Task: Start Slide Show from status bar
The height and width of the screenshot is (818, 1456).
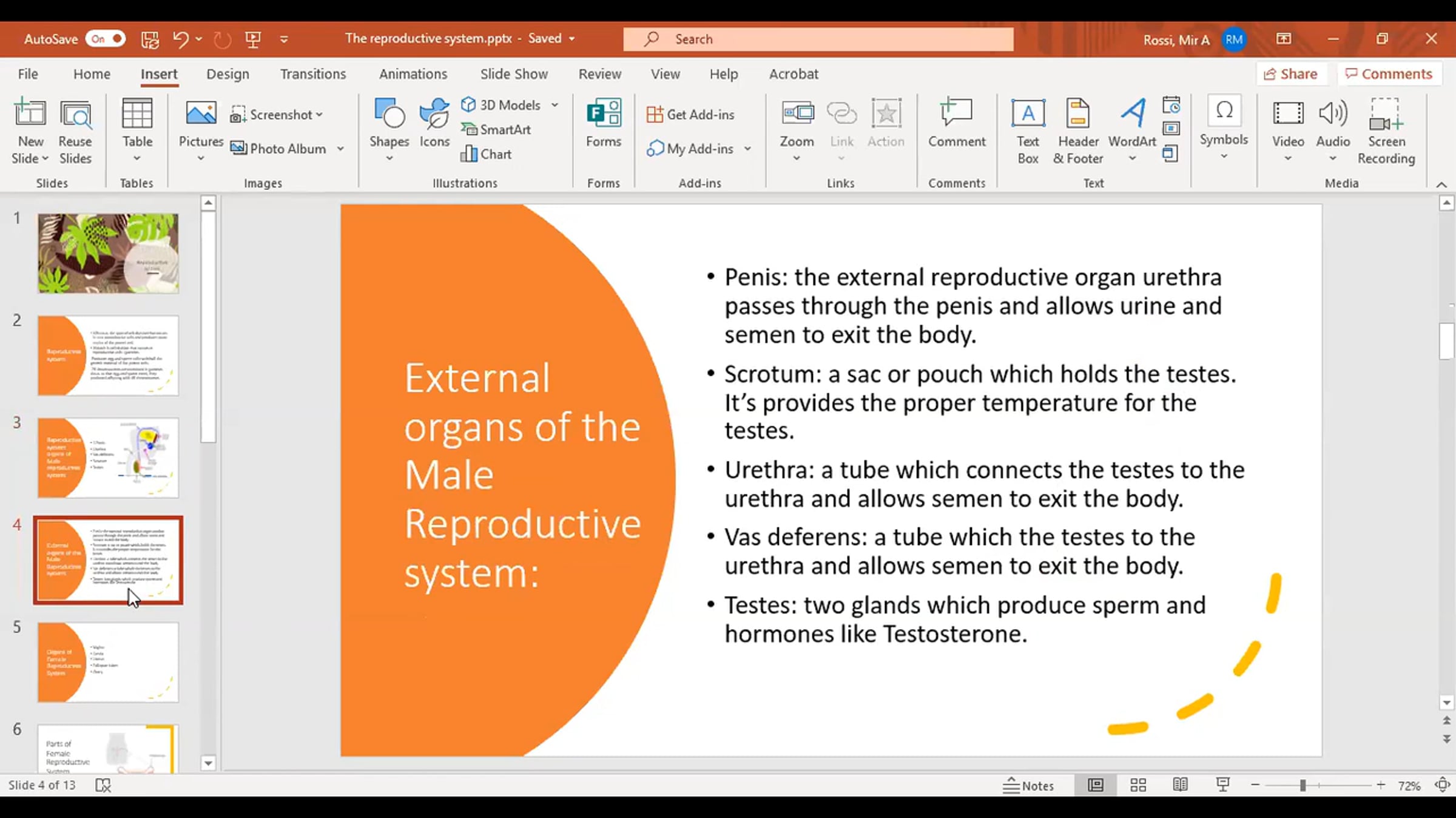Action: (1223, 785)
